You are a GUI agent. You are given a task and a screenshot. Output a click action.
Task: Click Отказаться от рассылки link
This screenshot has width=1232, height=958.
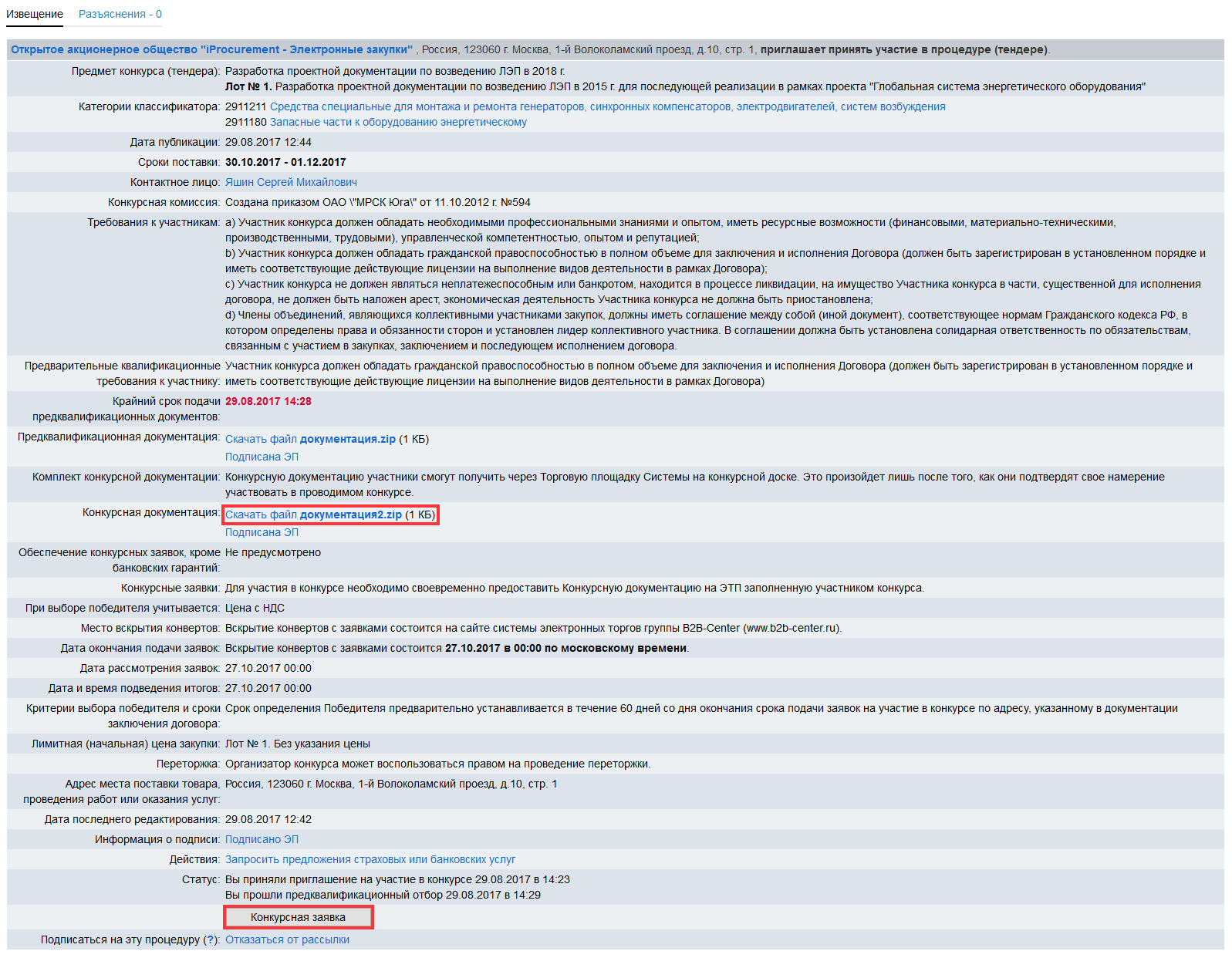287,939
